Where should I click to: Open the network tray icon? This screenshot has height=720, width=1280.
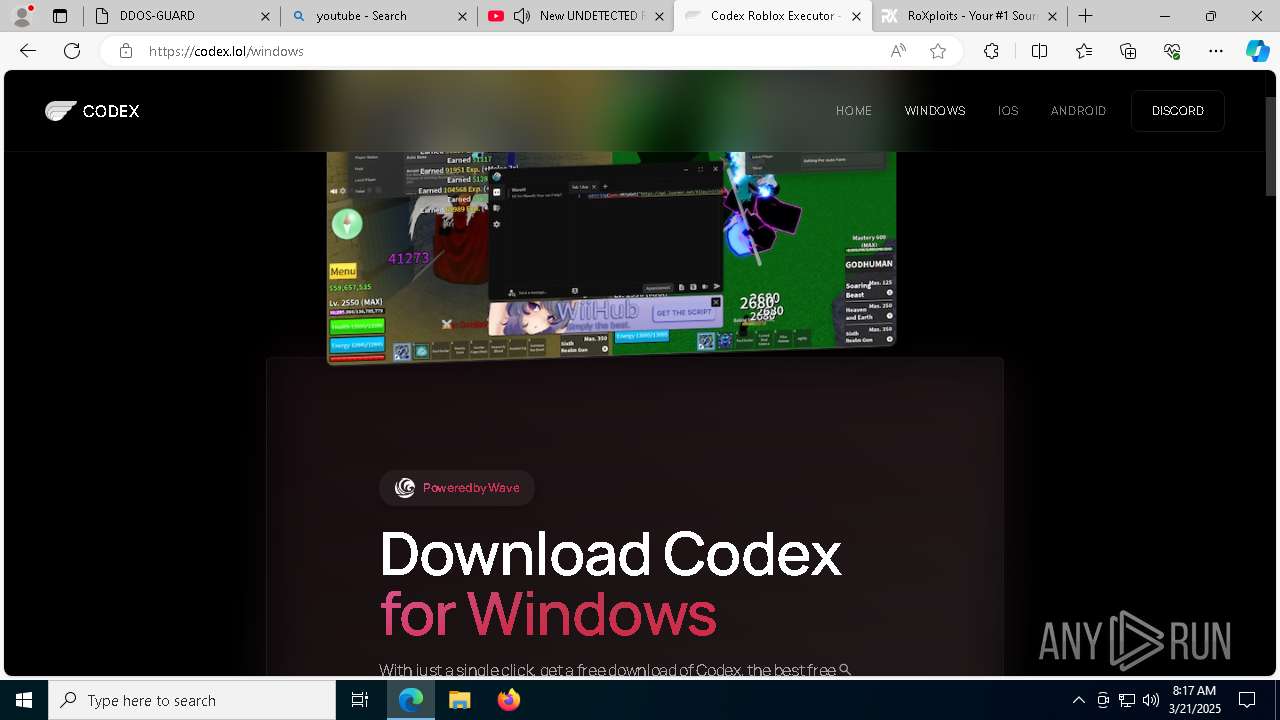(1127, 700)
